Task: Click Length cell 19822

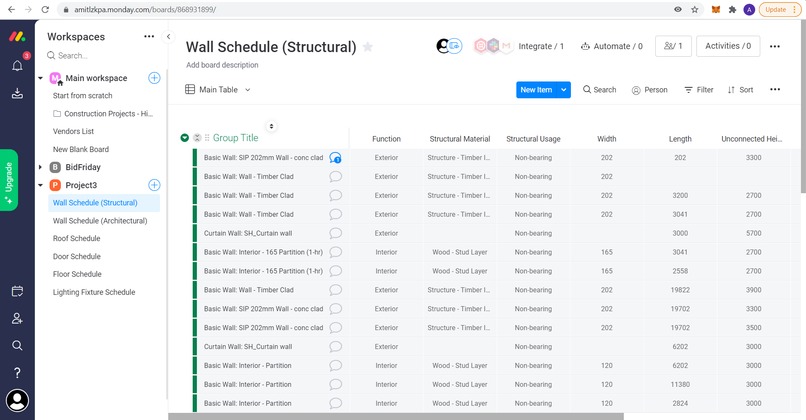Action: (680, 290)
